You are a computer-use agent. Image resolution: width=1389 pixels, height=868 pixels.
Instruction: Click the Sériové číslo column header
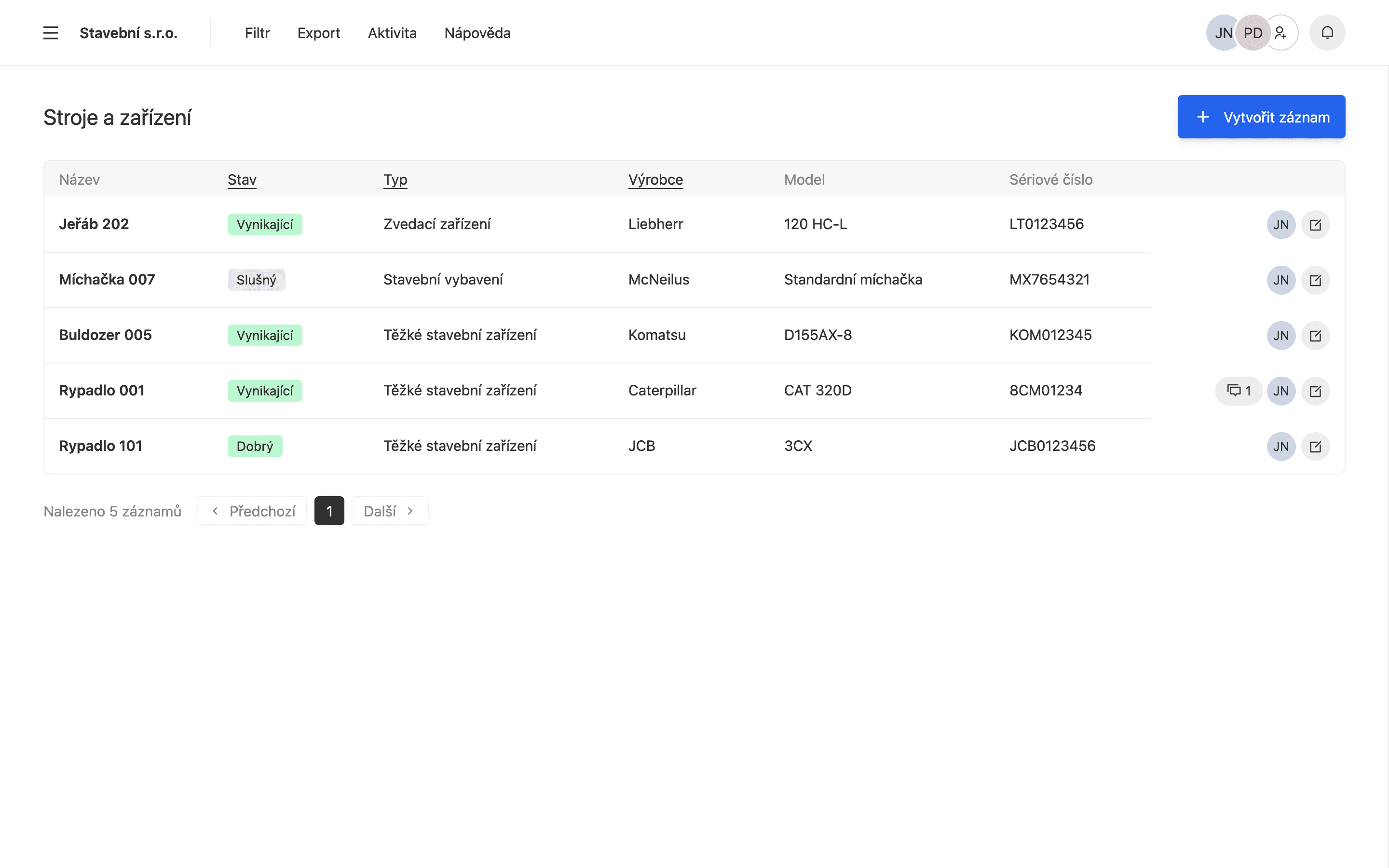tap(1050, 180)
